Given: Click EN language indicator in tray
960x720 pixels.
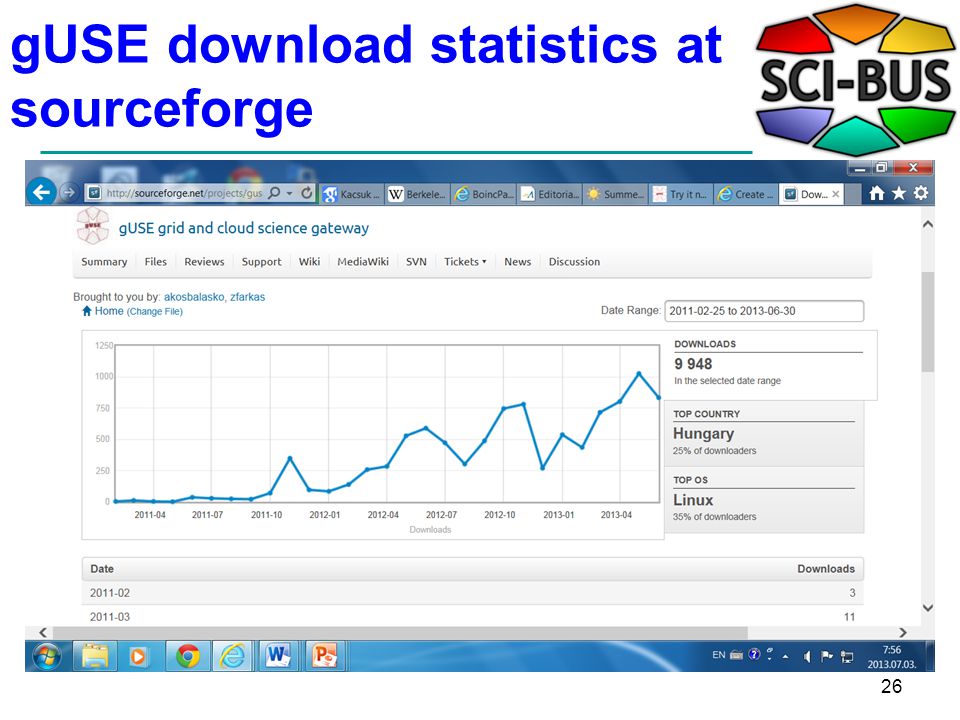Looking at the screenshot, I should [x=719, y=655].
